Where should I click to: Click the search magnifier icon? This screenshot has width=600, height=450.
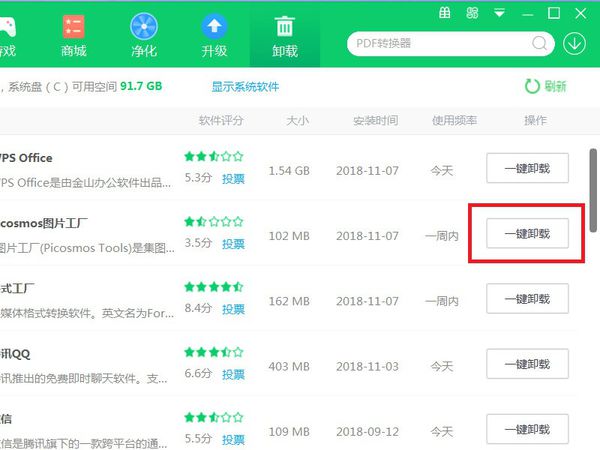pos(540,43)
